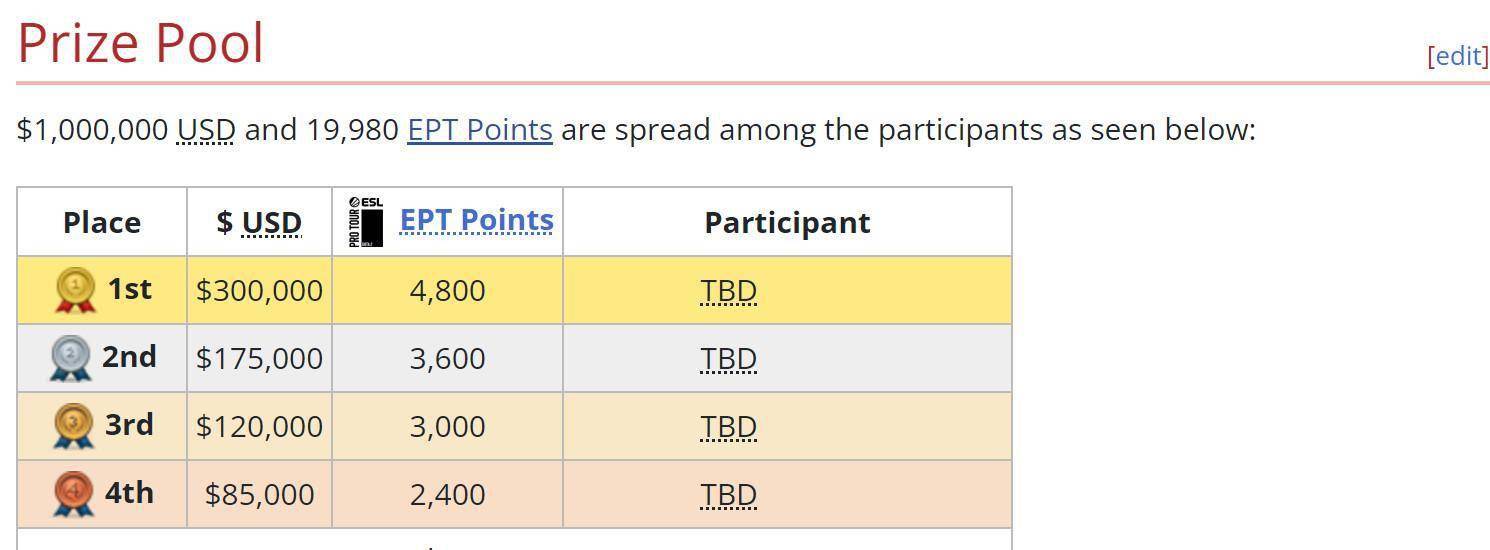
Task: Click the USD abbreviation in the intro sentence
Action: click(x=206, y=130)
